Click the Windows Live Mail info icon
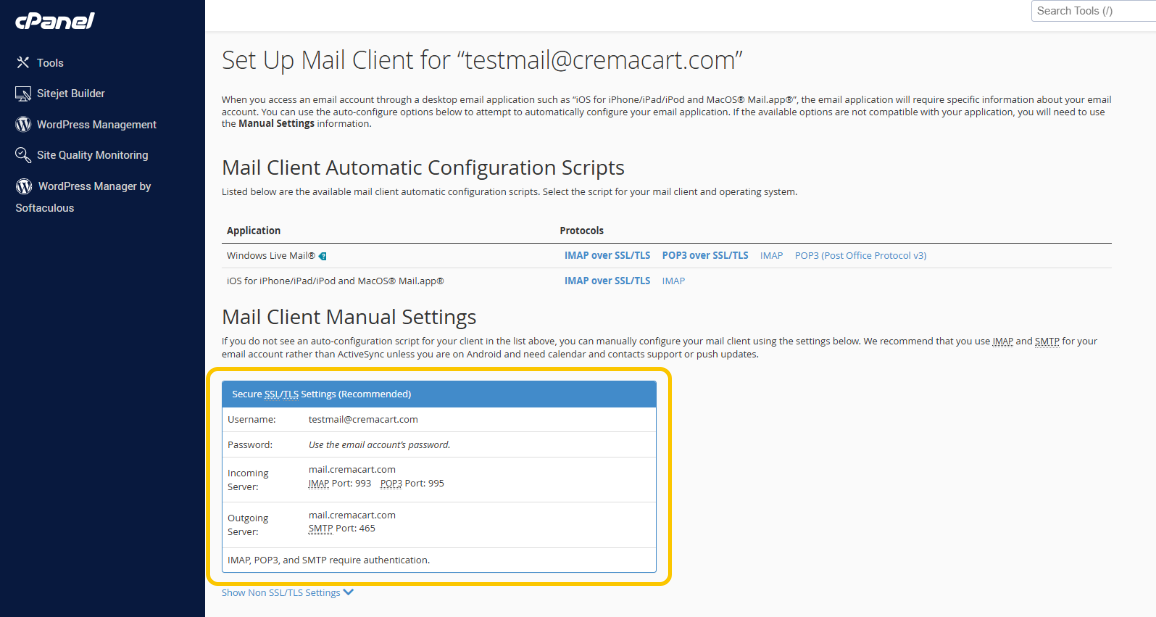Image resolution: width=1156 pixels, height=617 pixels. 322,256
